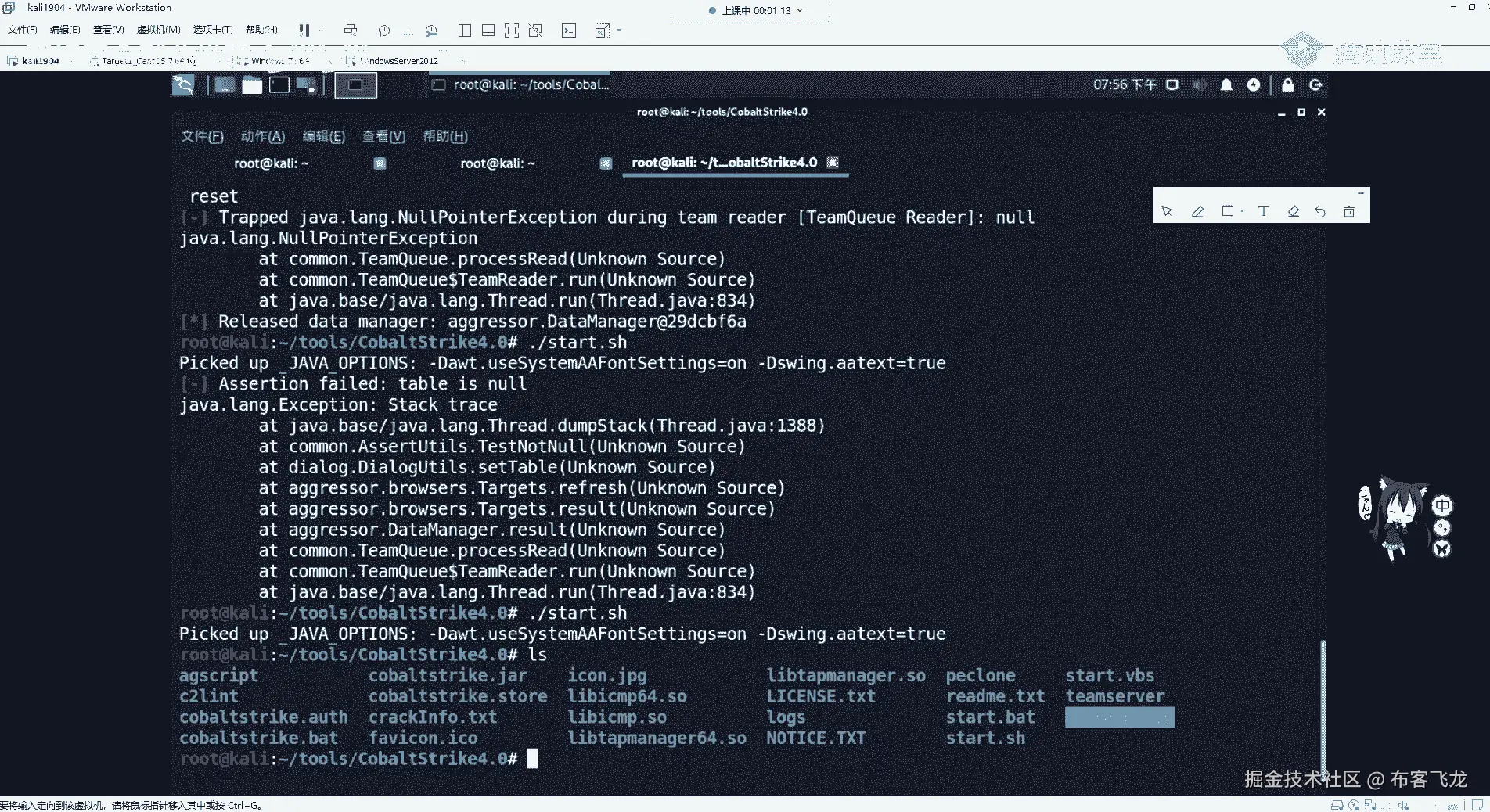Open terminal 帮助(H) menu
The width and height of the screenshot is (1490, 812).
coord(444,136)
